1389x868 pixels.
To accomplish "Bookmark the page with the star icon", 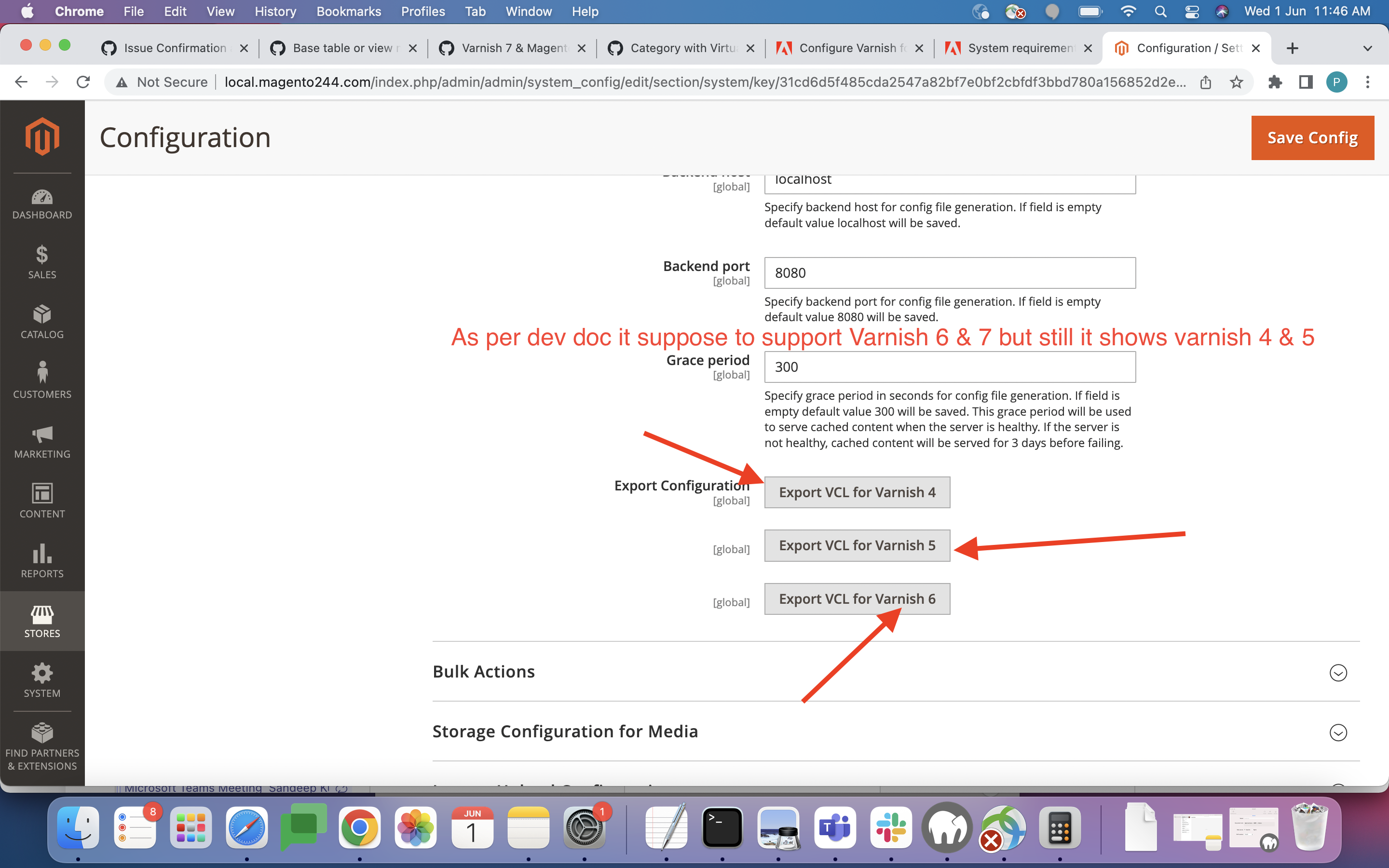I will [1236, 82].
